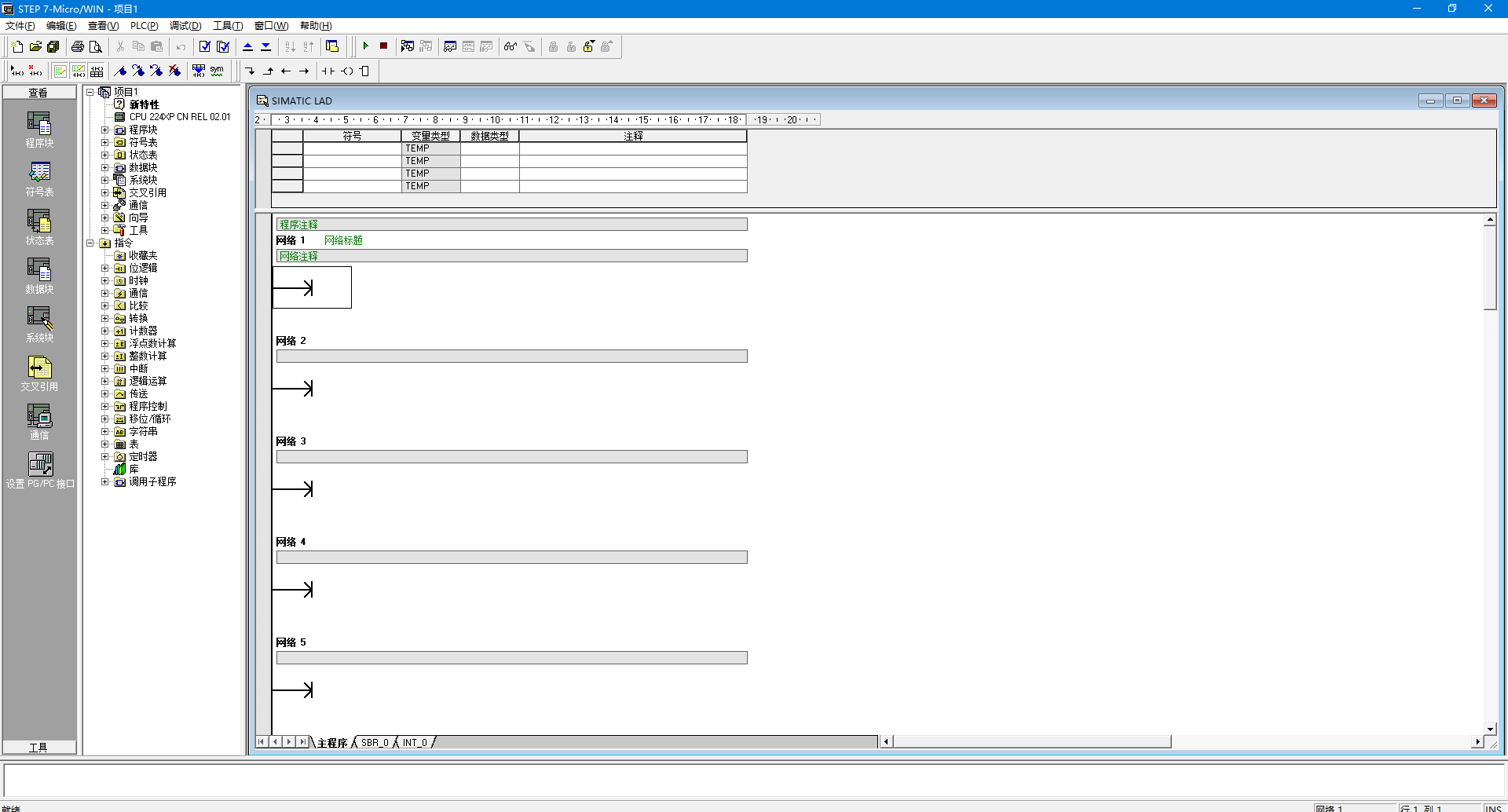Insert an instruction box
The height and width of the screenshot is (812, 1508).
(364, 71)
